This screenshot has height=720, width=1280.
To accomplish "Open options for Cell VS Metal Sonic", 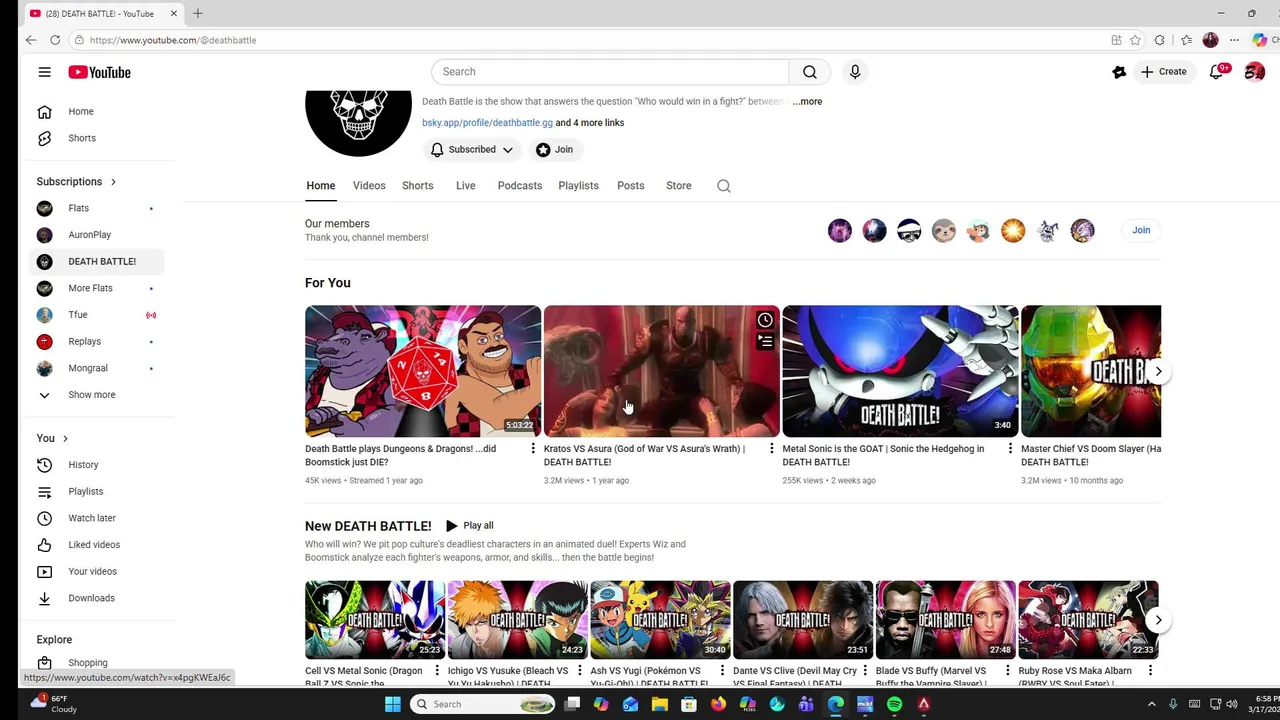I will pos(437,671).
